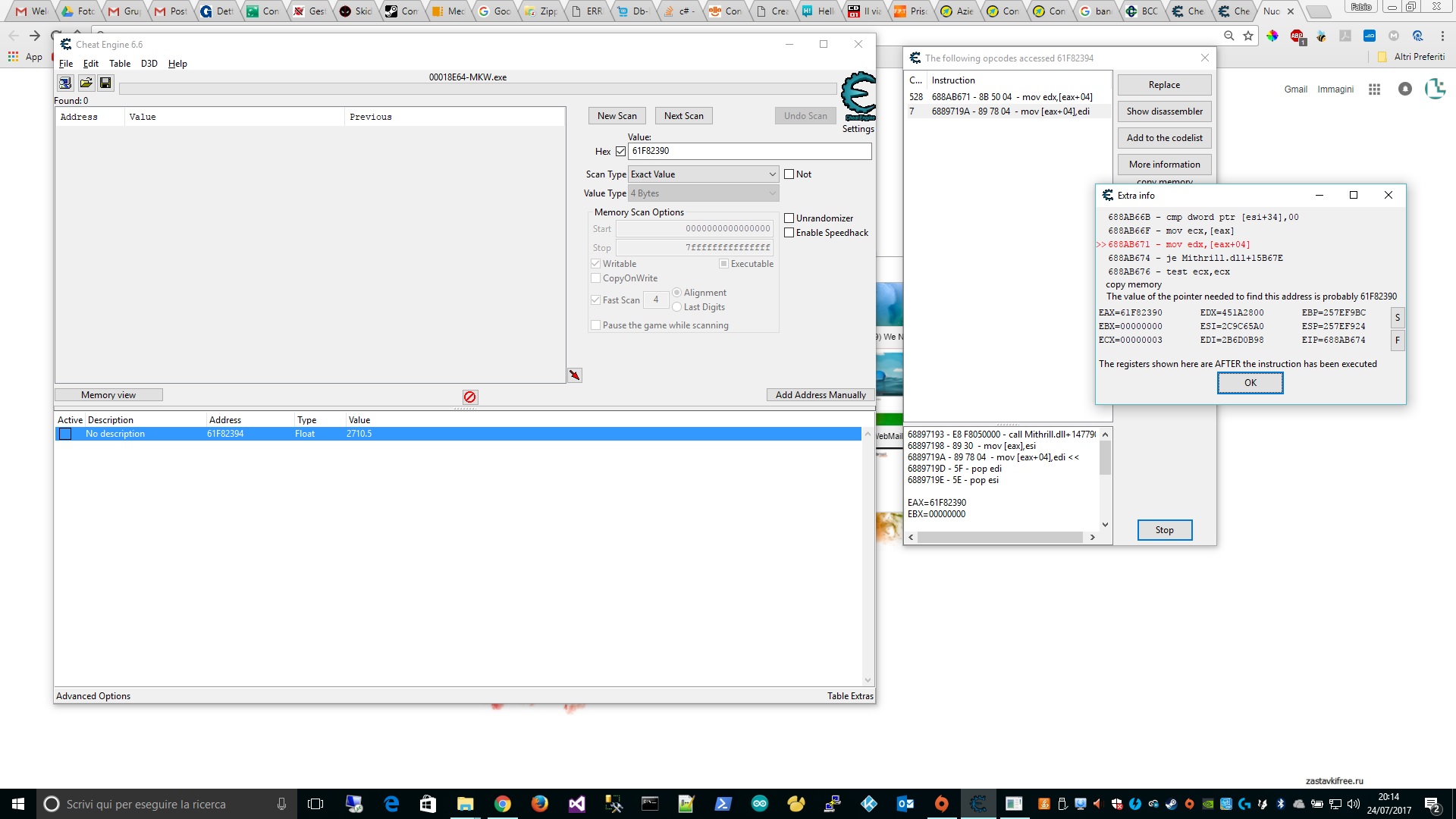Click the pointer/cursor tool icon
This screenshot has height=819, width=1456.
[576, 374]
